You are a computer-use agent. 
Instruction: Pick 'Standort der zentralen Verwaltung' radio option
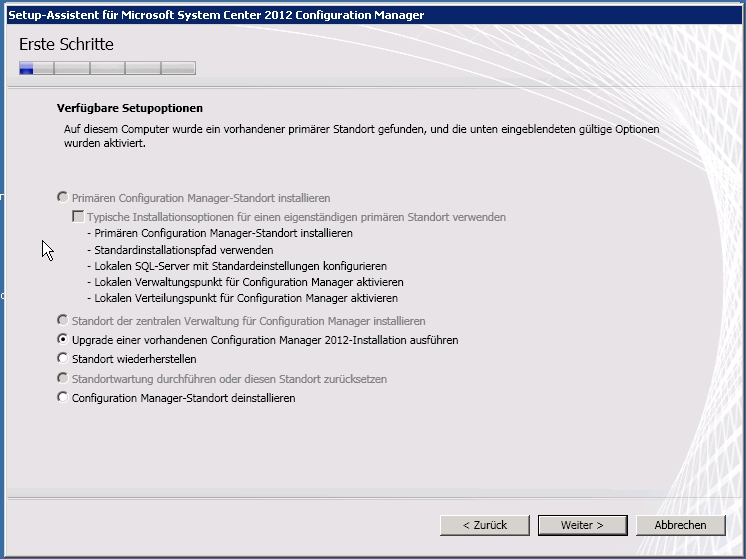[x=64, y=321]
